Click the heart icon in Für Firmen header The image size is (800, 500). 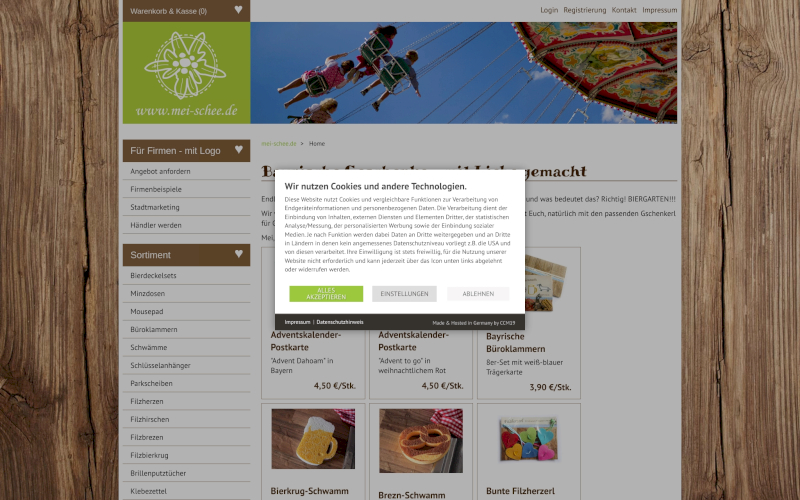point(239,149)
